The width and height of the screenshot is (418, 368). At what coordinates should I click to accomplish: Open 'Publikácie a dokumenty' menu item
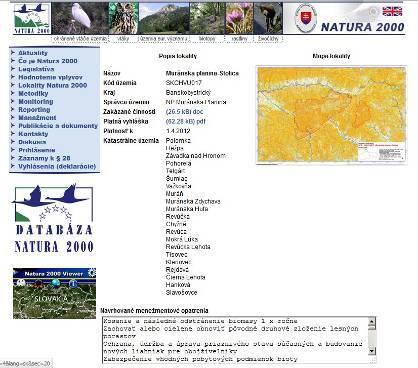[58, 126]
